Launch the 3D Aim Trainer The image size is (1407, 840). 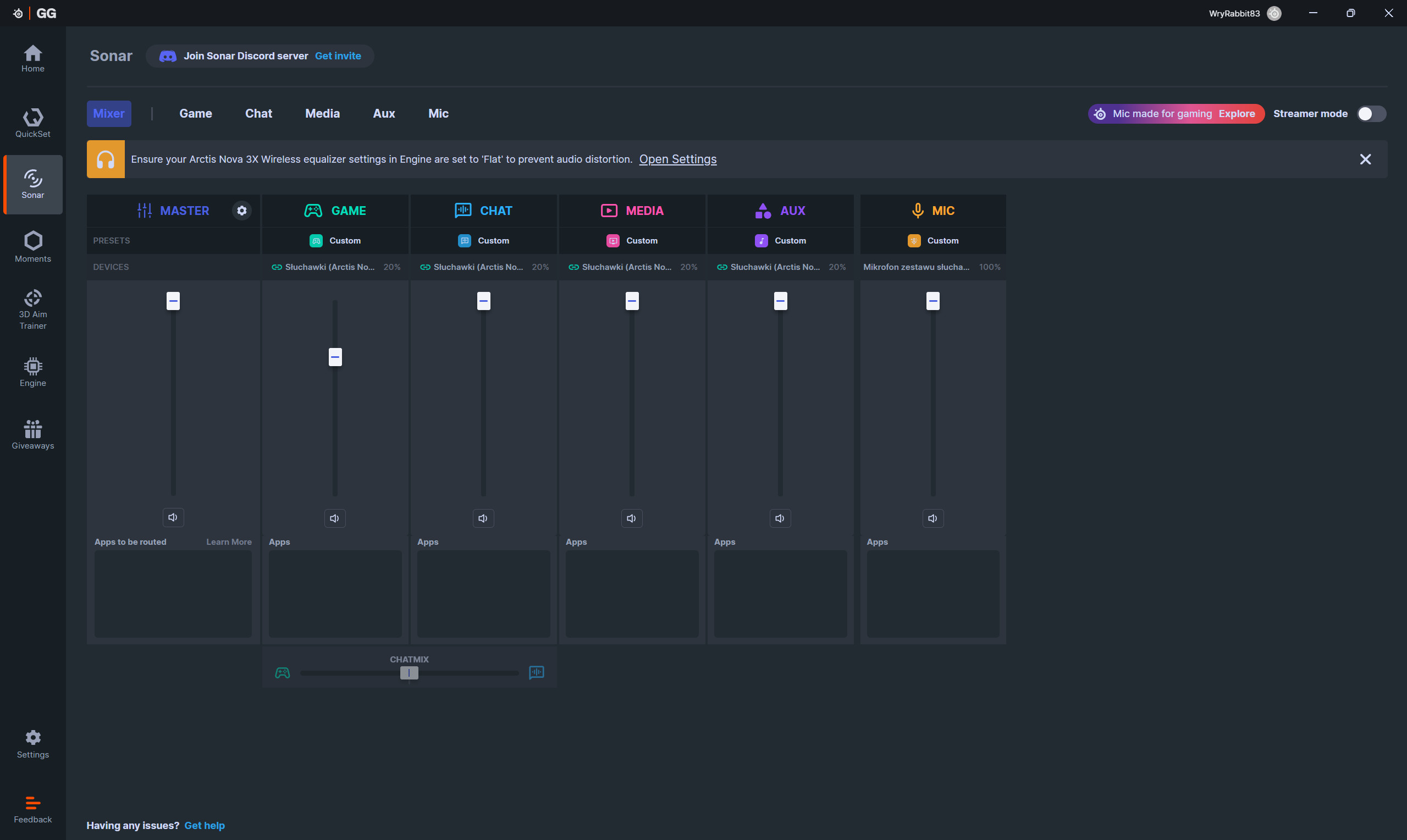(x=33, y=310)
